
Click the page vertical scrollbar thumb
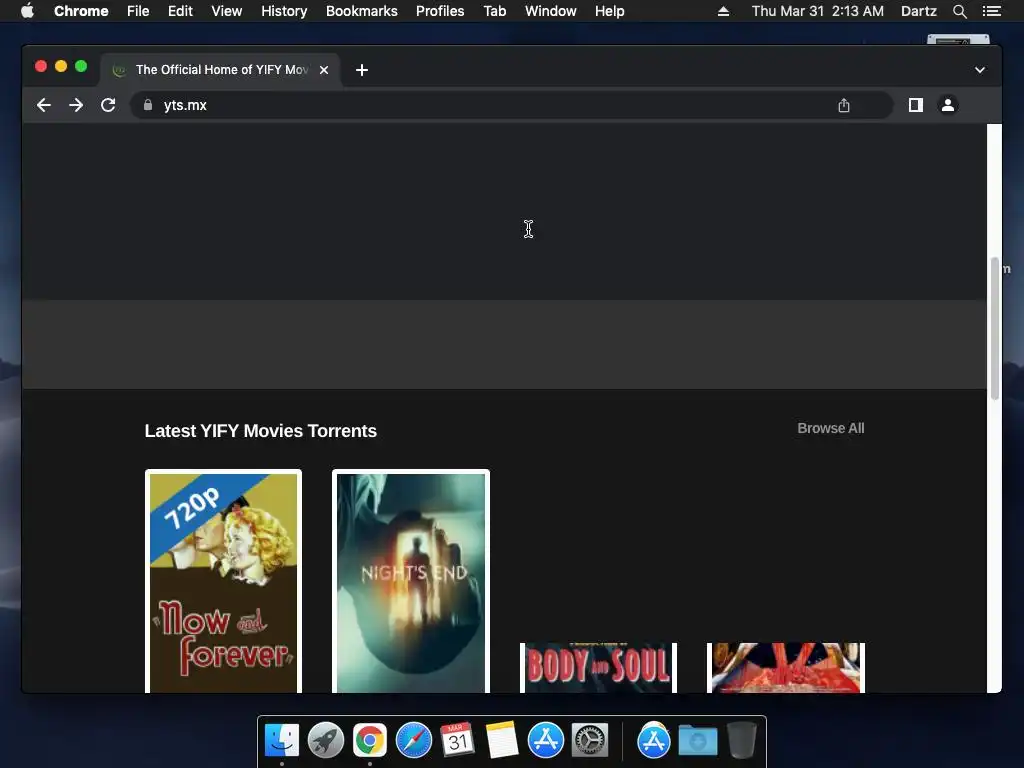(995, 328)
